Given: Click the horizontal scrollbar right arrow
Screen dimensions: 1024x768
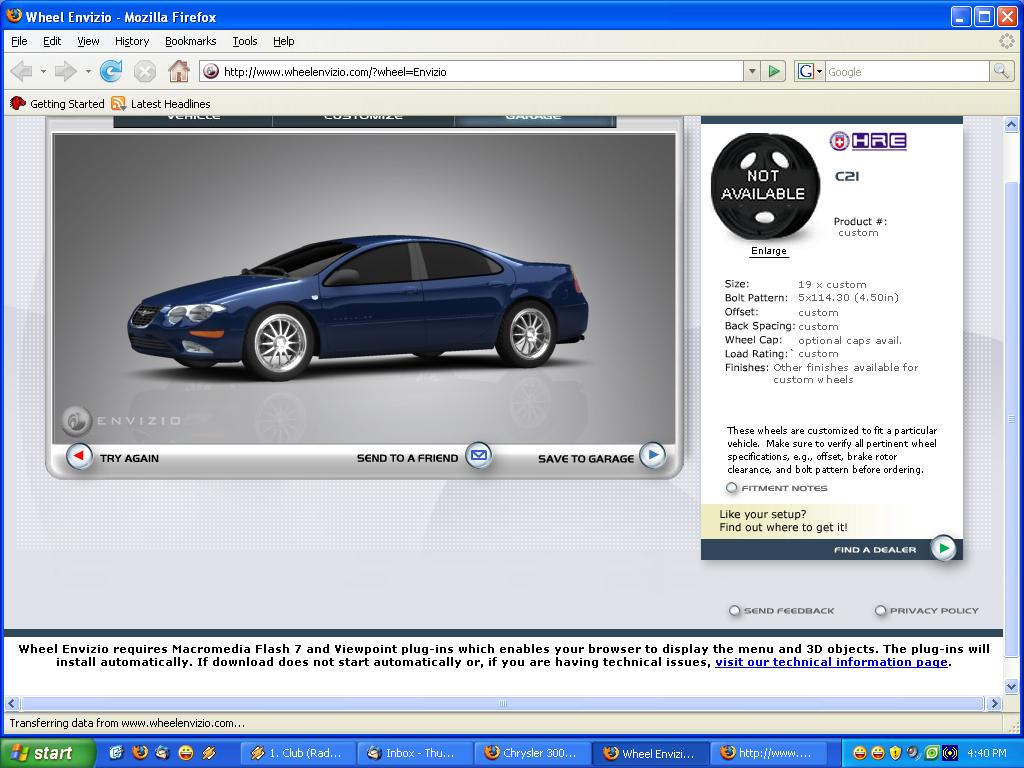Looking at the screenshot, I should (x=995, y=703).
